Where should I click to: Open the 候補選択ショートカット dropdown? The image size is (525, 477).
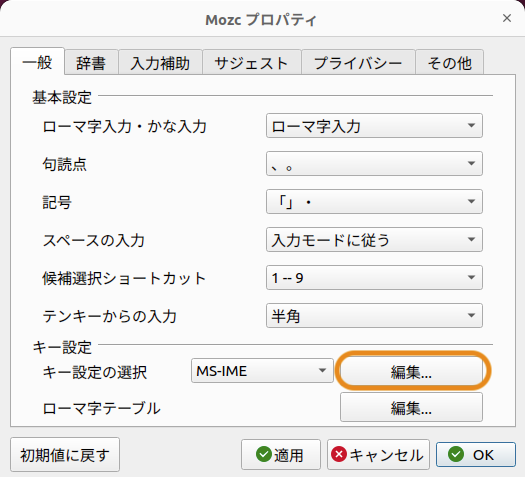tap(374, 277)
